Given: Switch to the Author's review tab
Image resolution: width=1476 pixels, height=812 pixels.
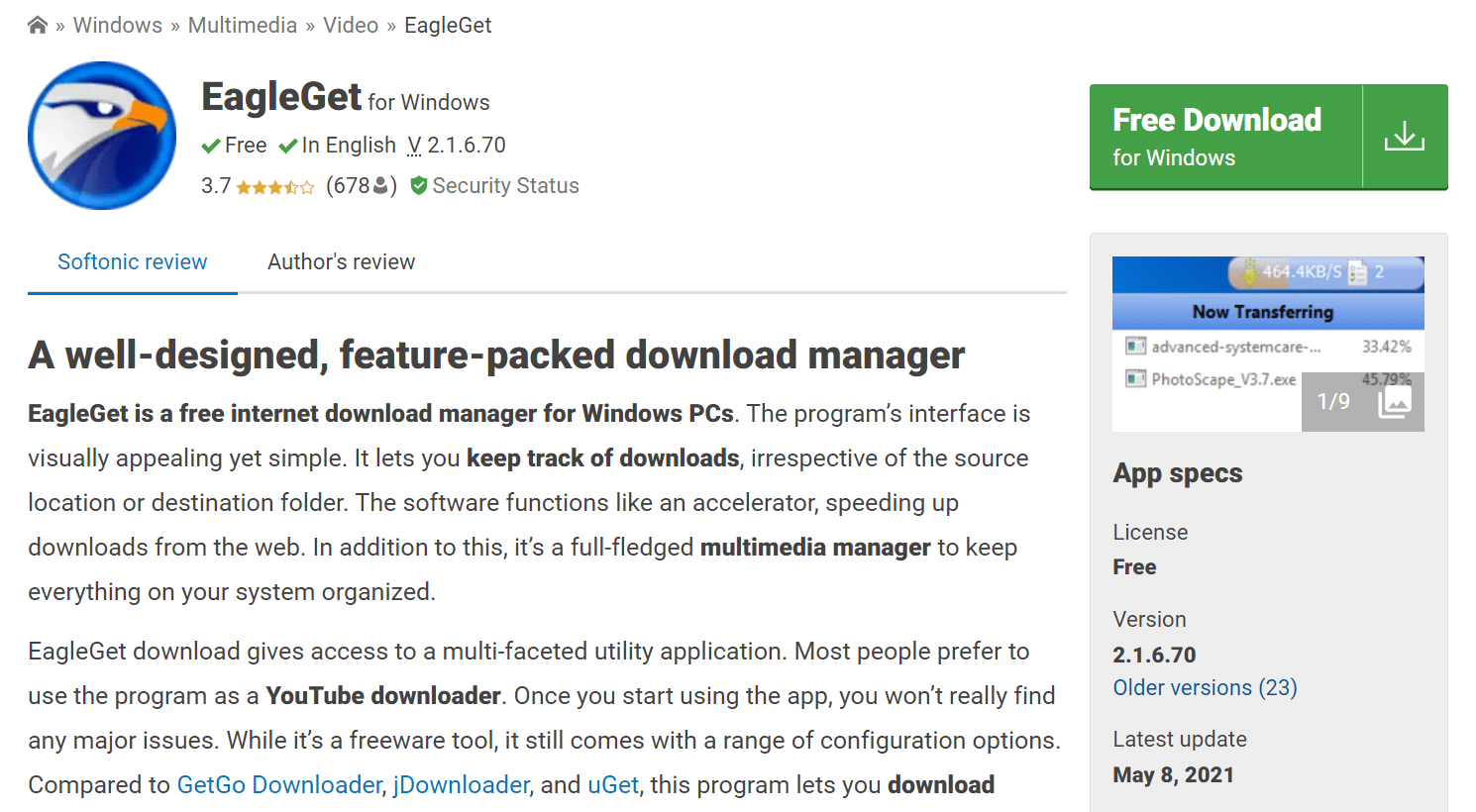Looking at the screenshot, I should (x=342, y=261).
